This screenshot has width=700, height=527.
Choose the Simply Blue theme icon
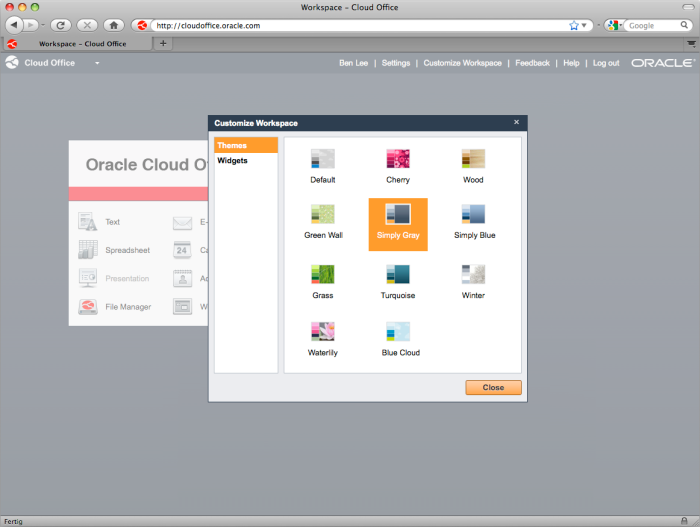(x=473, y=214)
